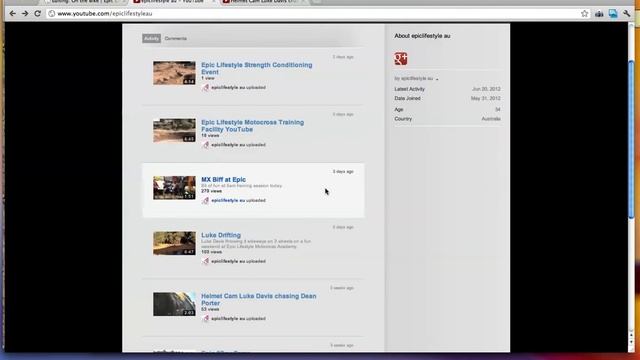The width and height of the screenshot is (640, 360).
Task: Click the page's vertical scrollbar thumb
Action: (x=631, y=140)
